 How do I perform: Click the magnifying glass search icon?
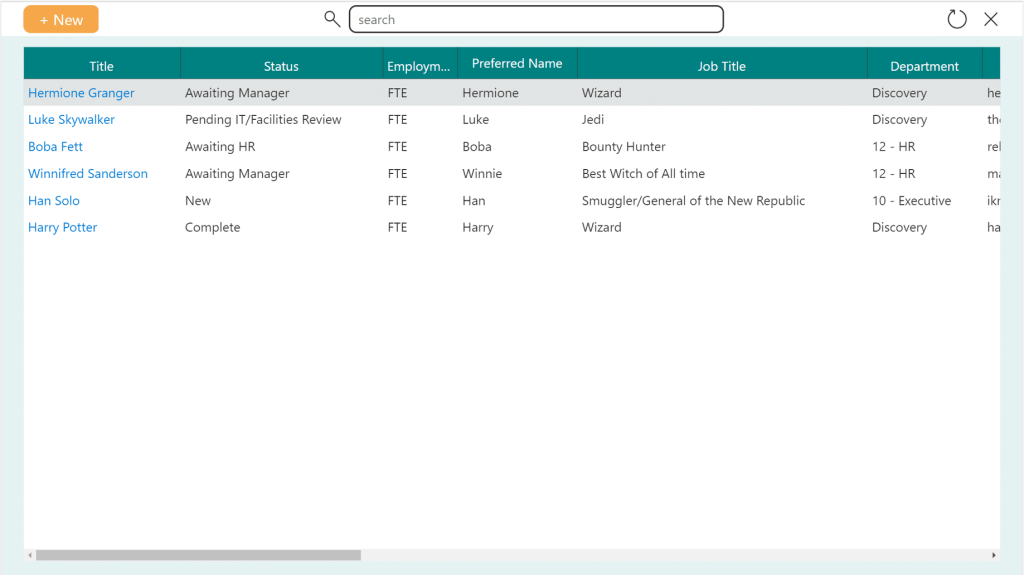pos(332,19)
